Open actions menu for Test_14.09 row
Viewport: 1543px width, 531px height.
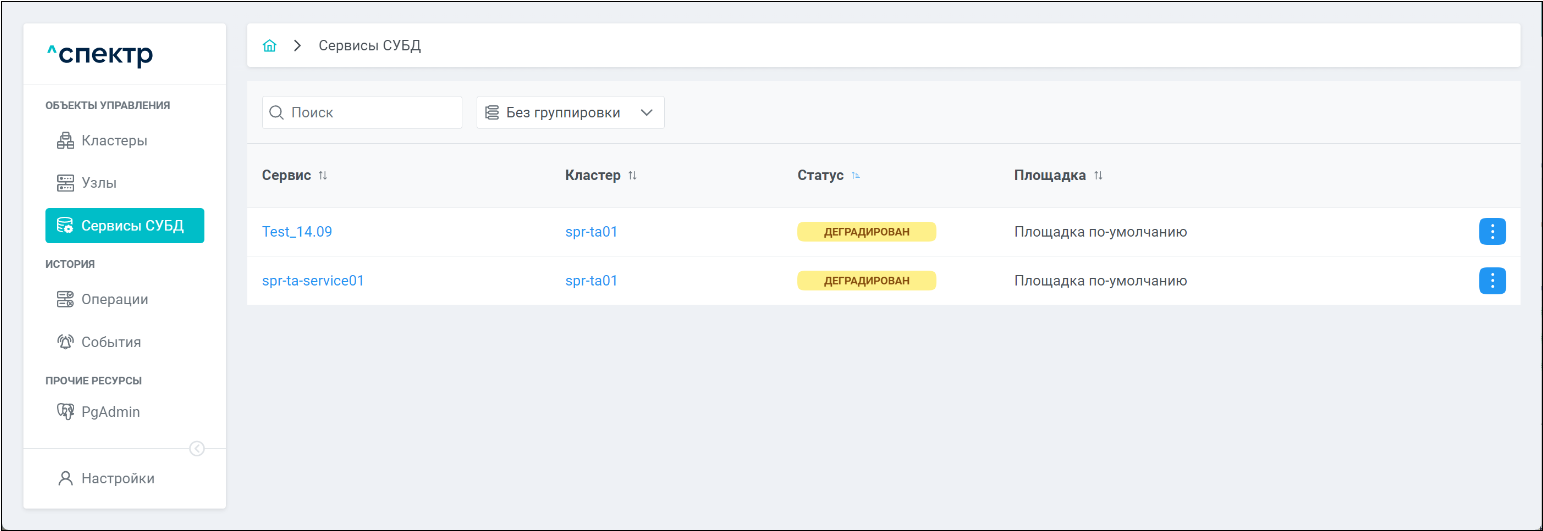click(1492, 232)
